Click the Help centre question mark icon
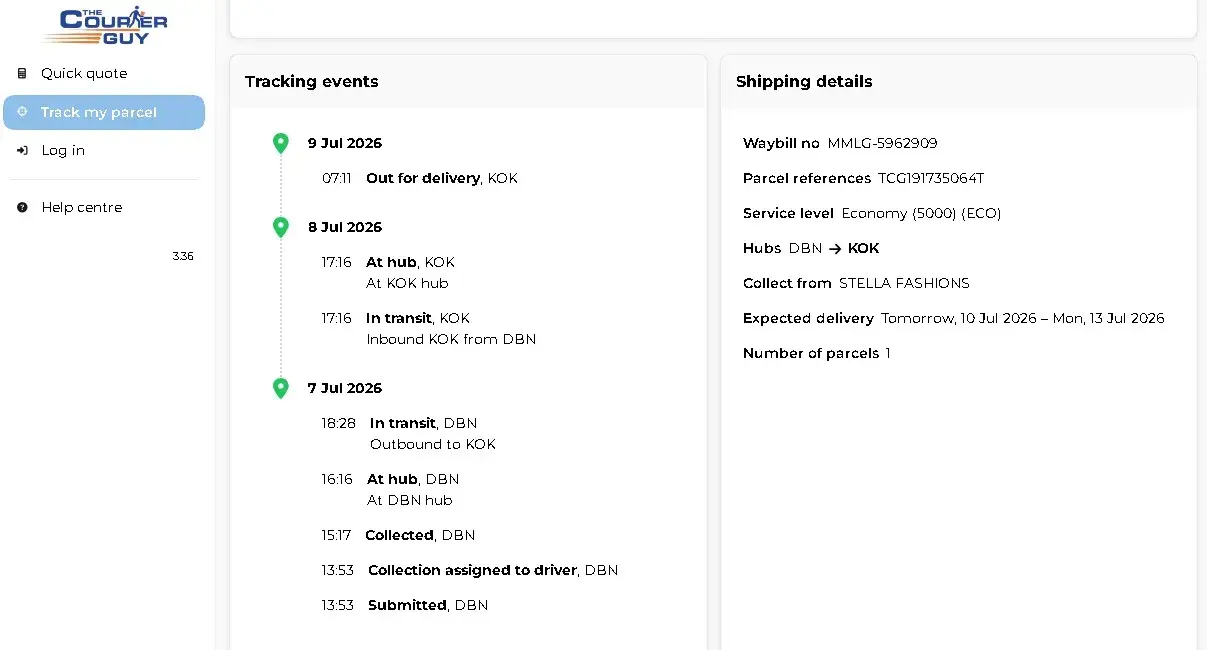Viewport: 1207px width, 650px height. tap(22, 207)
